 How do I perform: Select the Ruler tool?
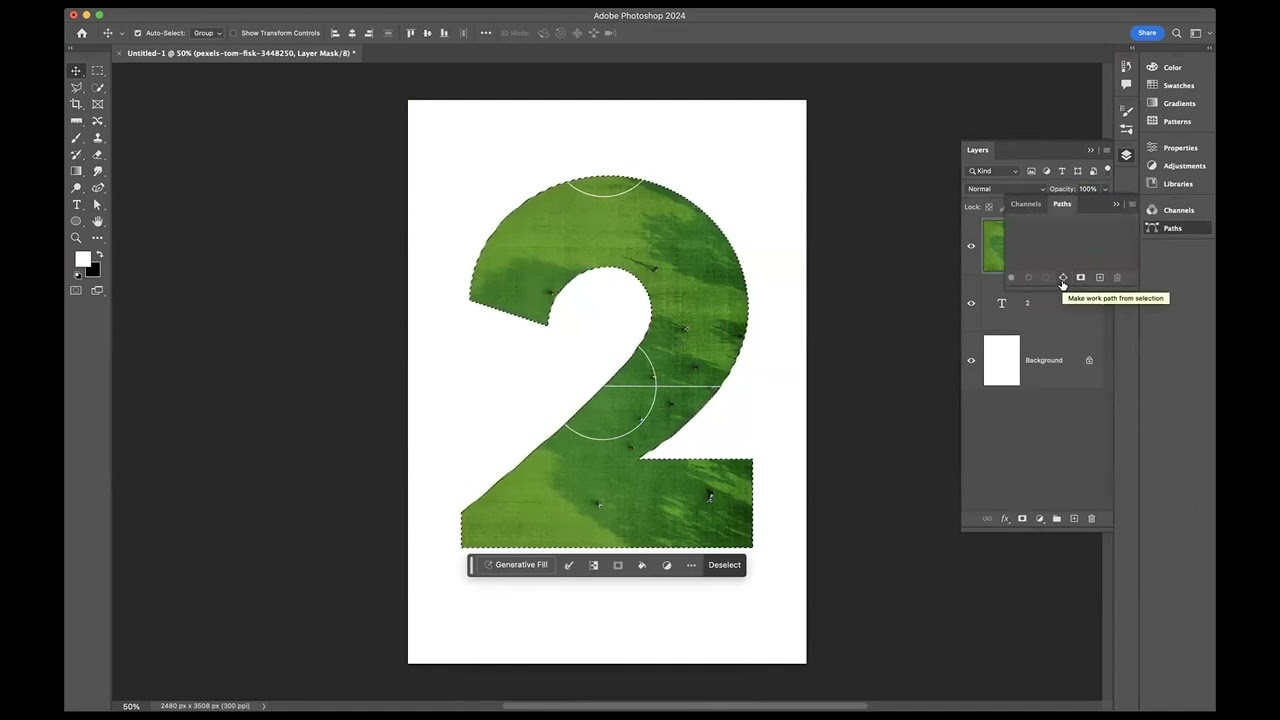(76, 121)
